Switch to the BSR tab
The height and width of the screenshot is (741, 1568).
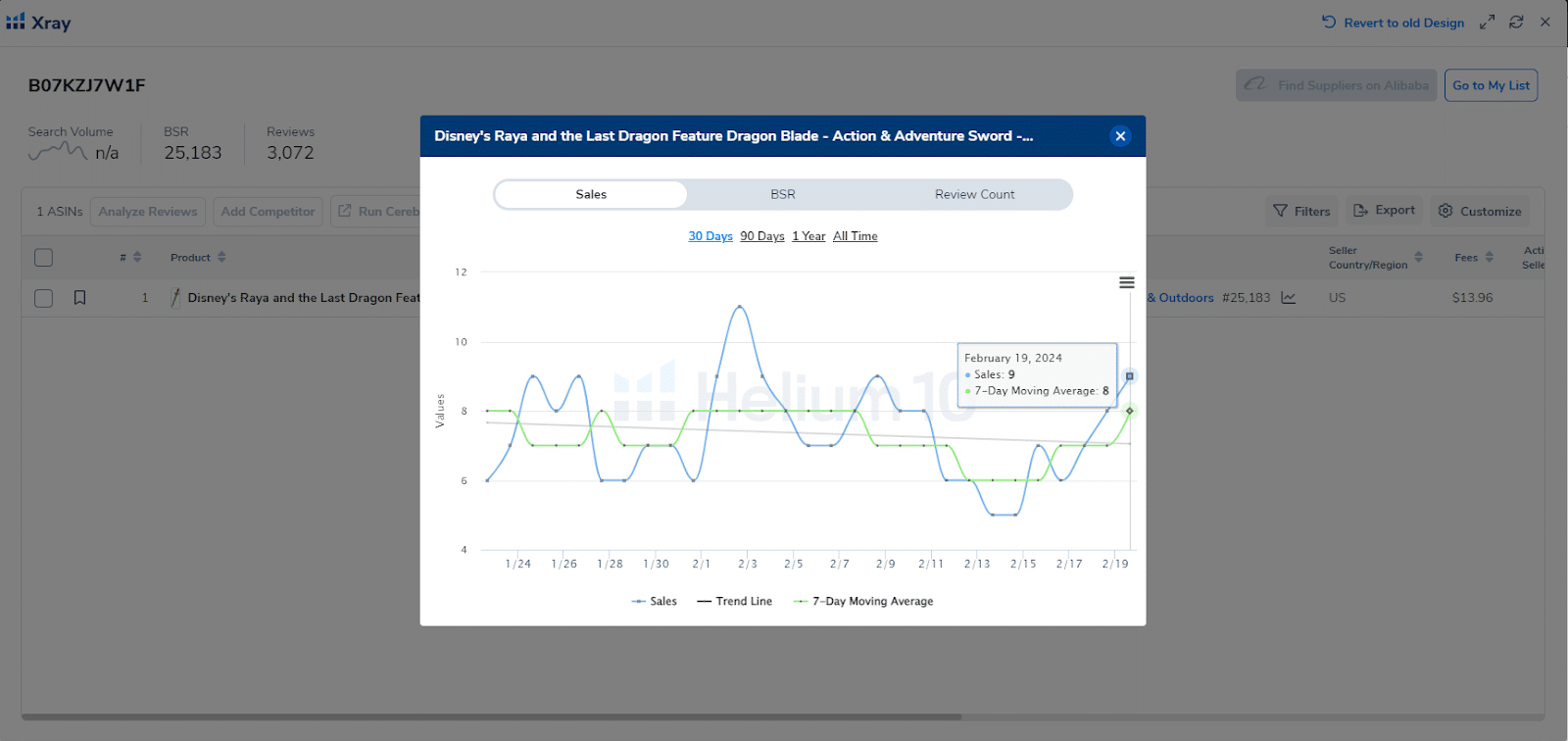(x=783, y=194)
